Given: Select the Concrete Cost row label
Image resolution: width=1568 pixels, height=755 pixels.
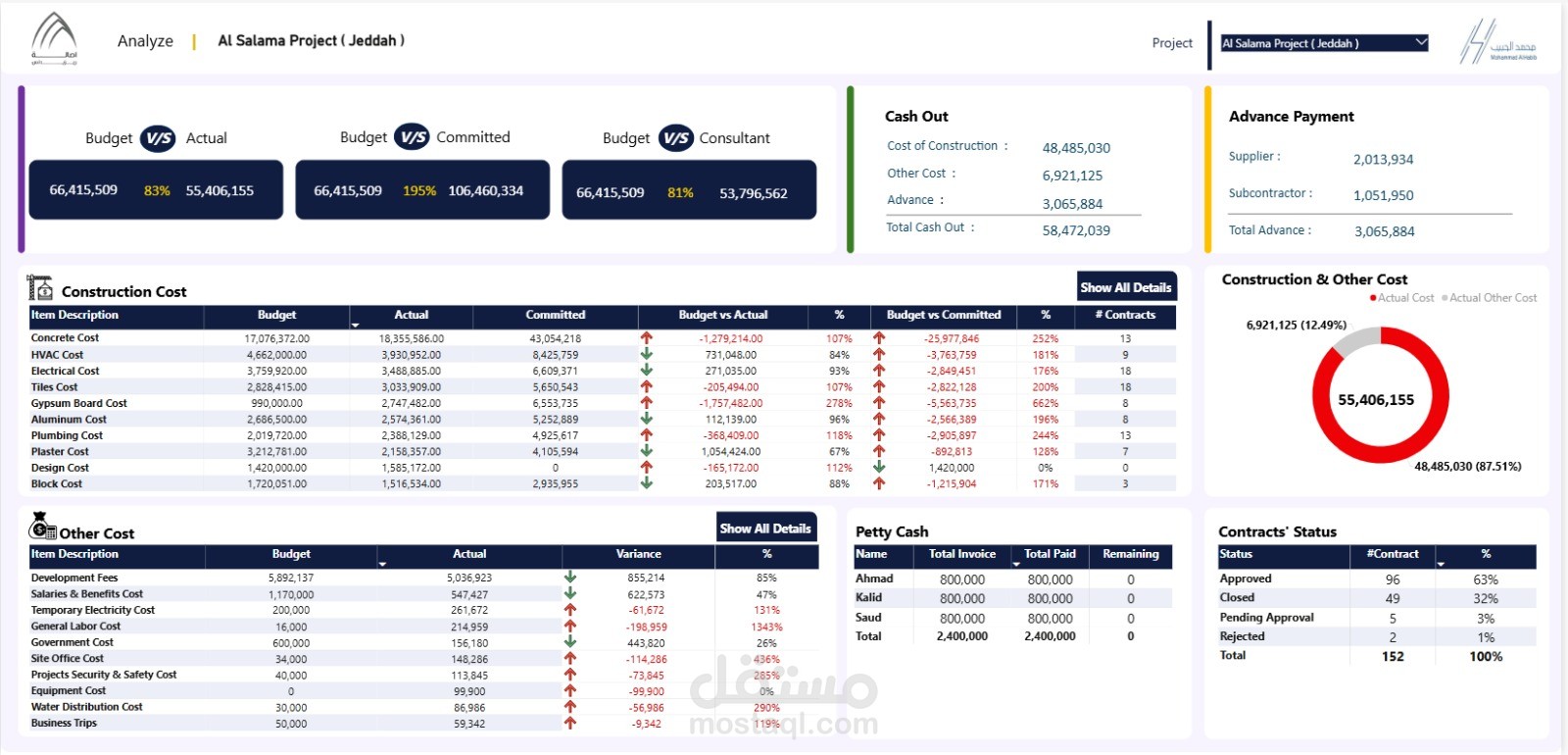Looking at the screenshot, I should (x=65, y=338).
